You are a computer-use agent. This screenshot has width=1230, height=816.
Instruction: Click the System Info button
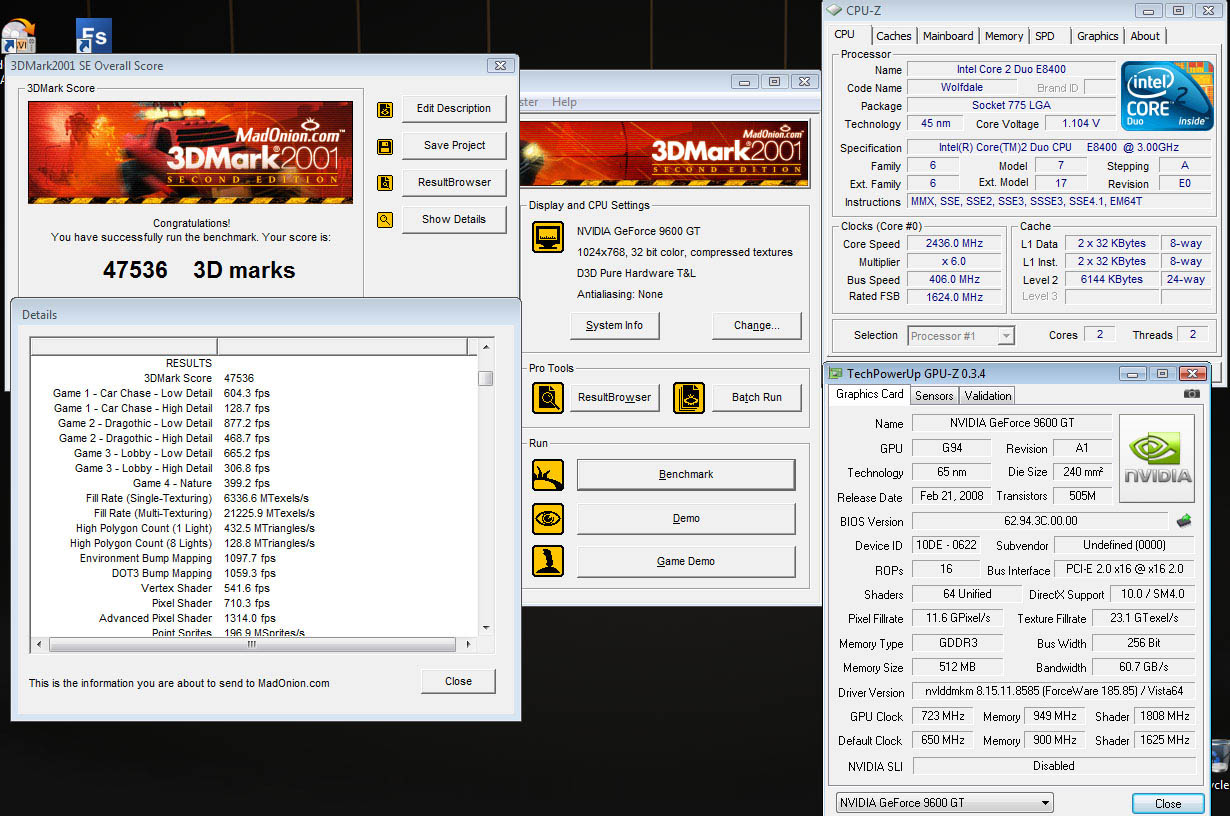tap(614, 326)
